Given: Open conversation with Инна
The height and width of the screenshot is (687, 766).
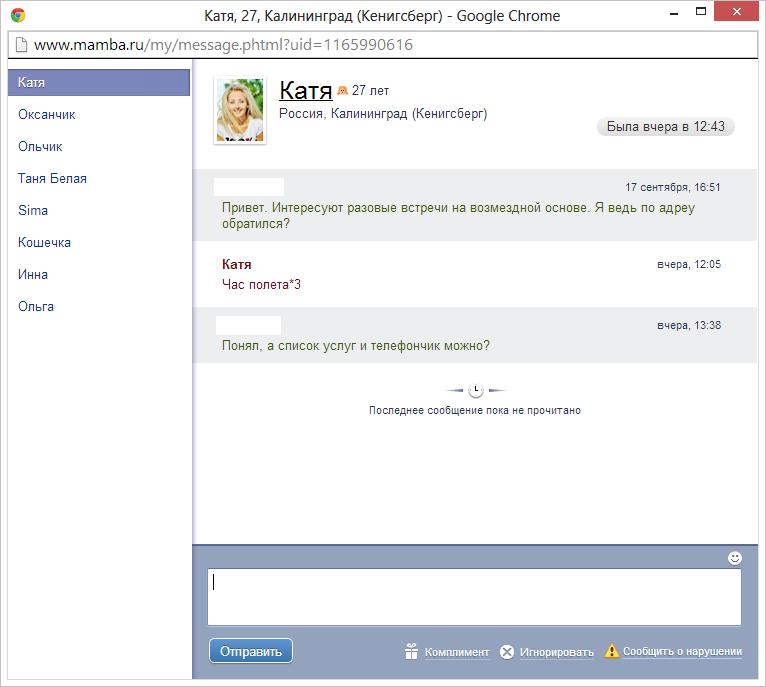Looking at the screenshot, I should [33, 275].
